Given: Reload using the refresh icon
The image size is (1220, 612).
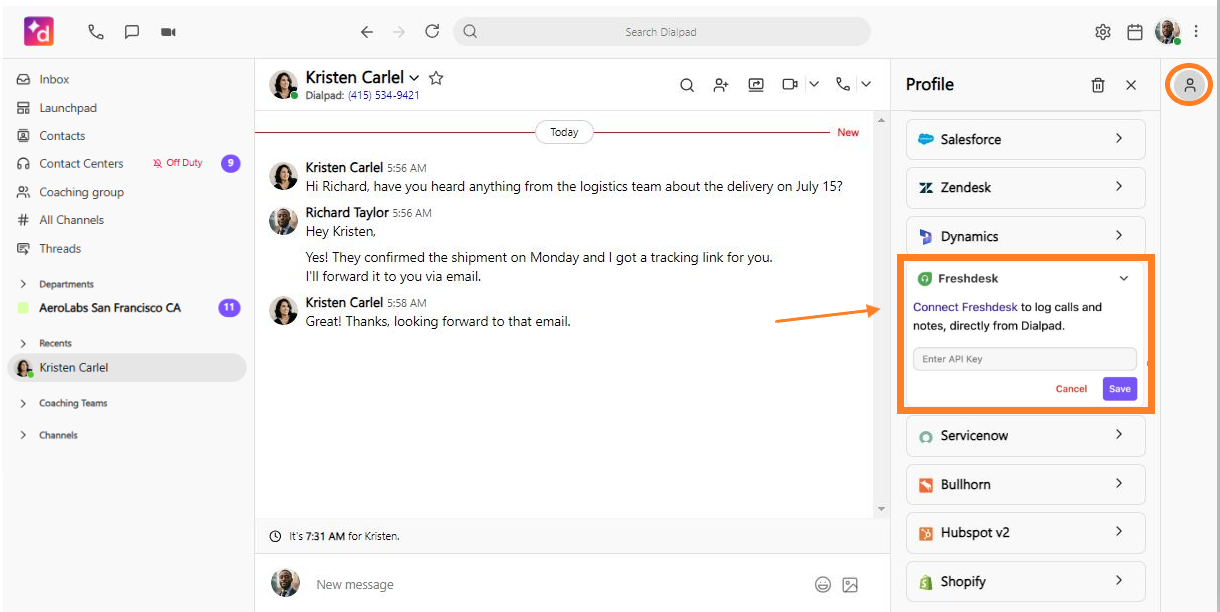Looking at the screenshot, I should pyautogui.click(x=432, y=31).
